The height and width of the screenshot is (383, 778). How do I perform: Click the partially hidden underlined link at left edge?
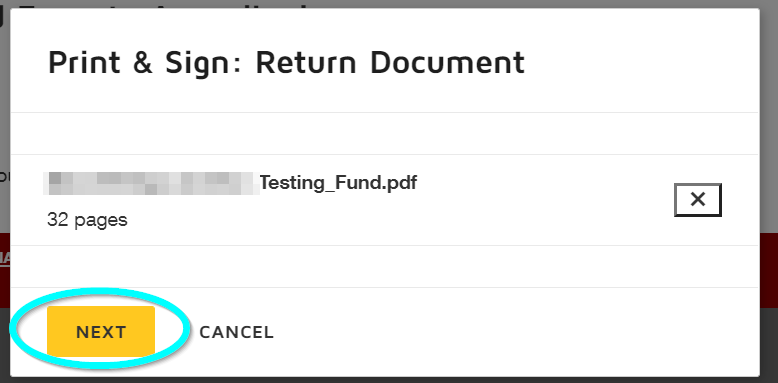[5, 258]
